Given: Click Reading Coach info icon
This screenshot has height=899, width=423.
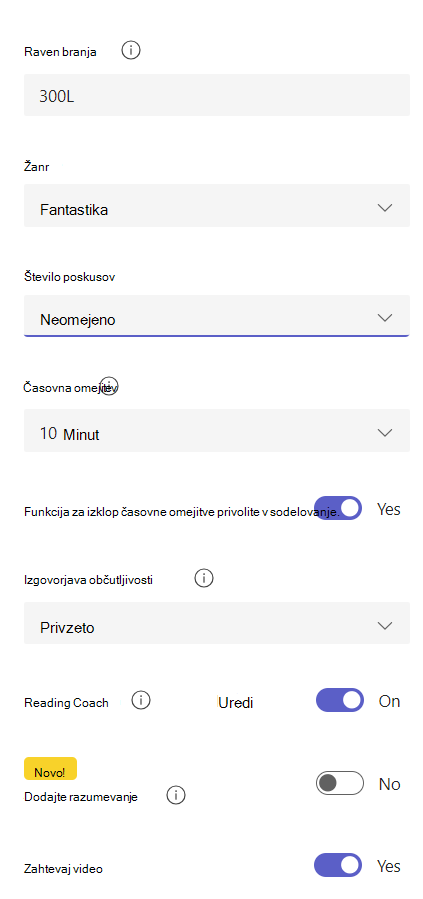Looking at the screenshot, I should (141, 700).
